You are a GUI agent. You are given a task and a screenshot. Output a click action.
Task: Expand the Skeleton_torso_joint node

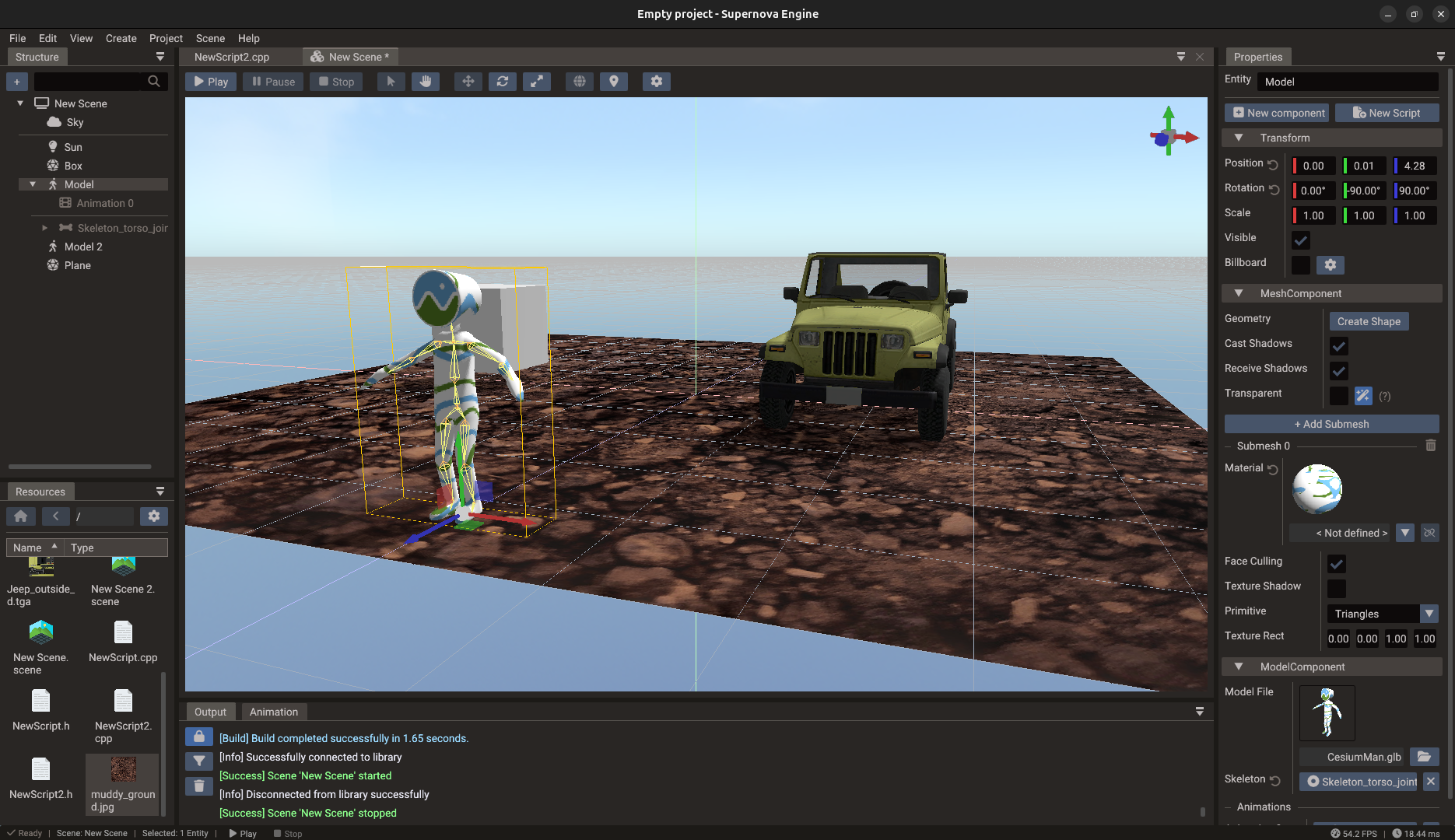[45, 227]
